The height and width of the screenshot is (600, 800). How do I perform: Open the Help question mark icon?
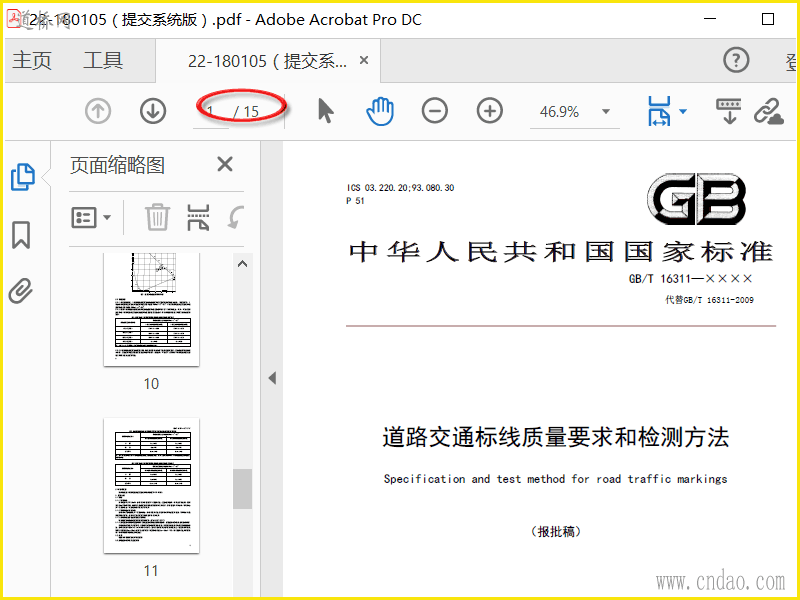click(736, 60)
